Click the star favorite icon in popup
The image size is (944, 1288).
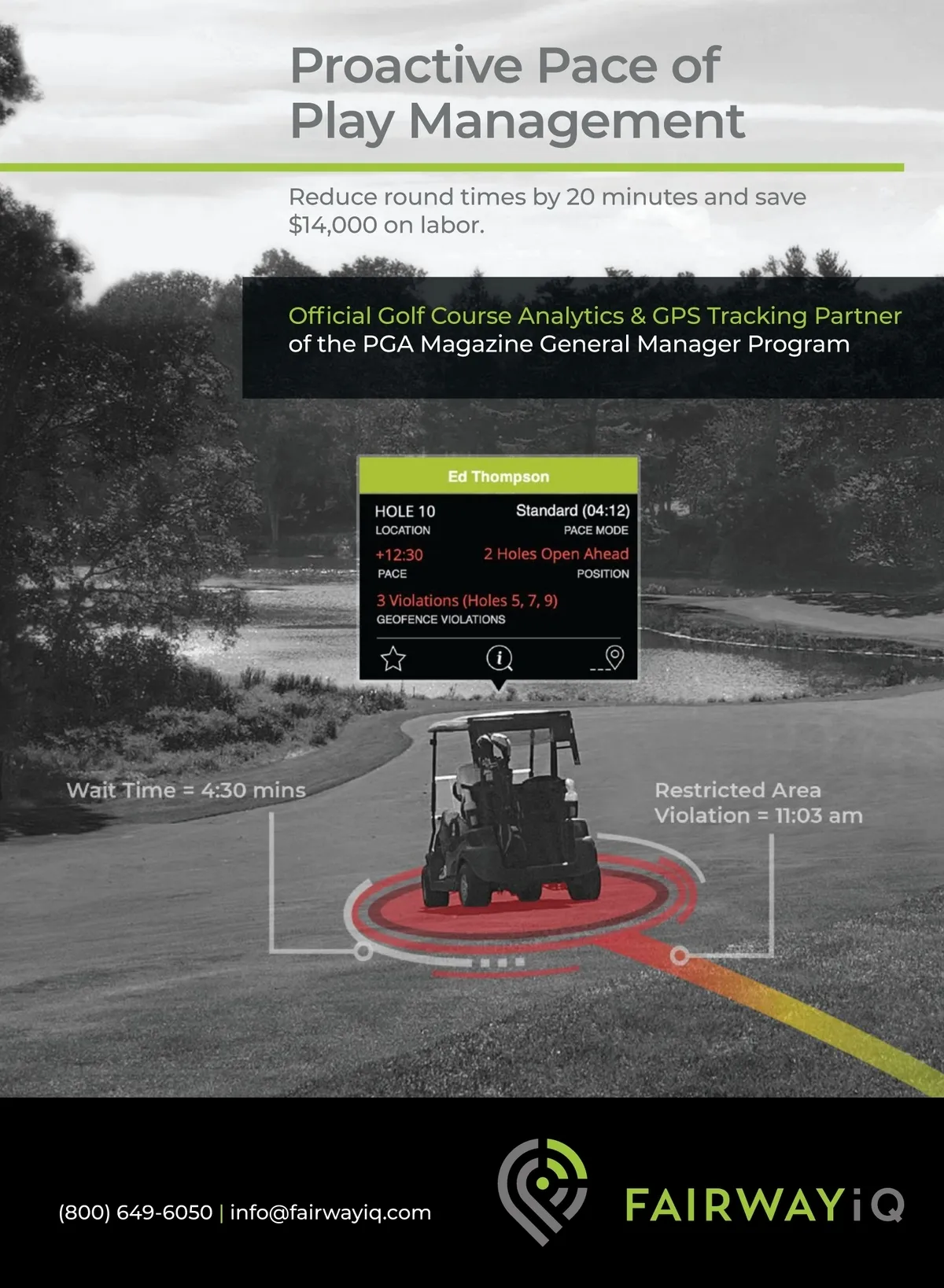tap(393, 658)
